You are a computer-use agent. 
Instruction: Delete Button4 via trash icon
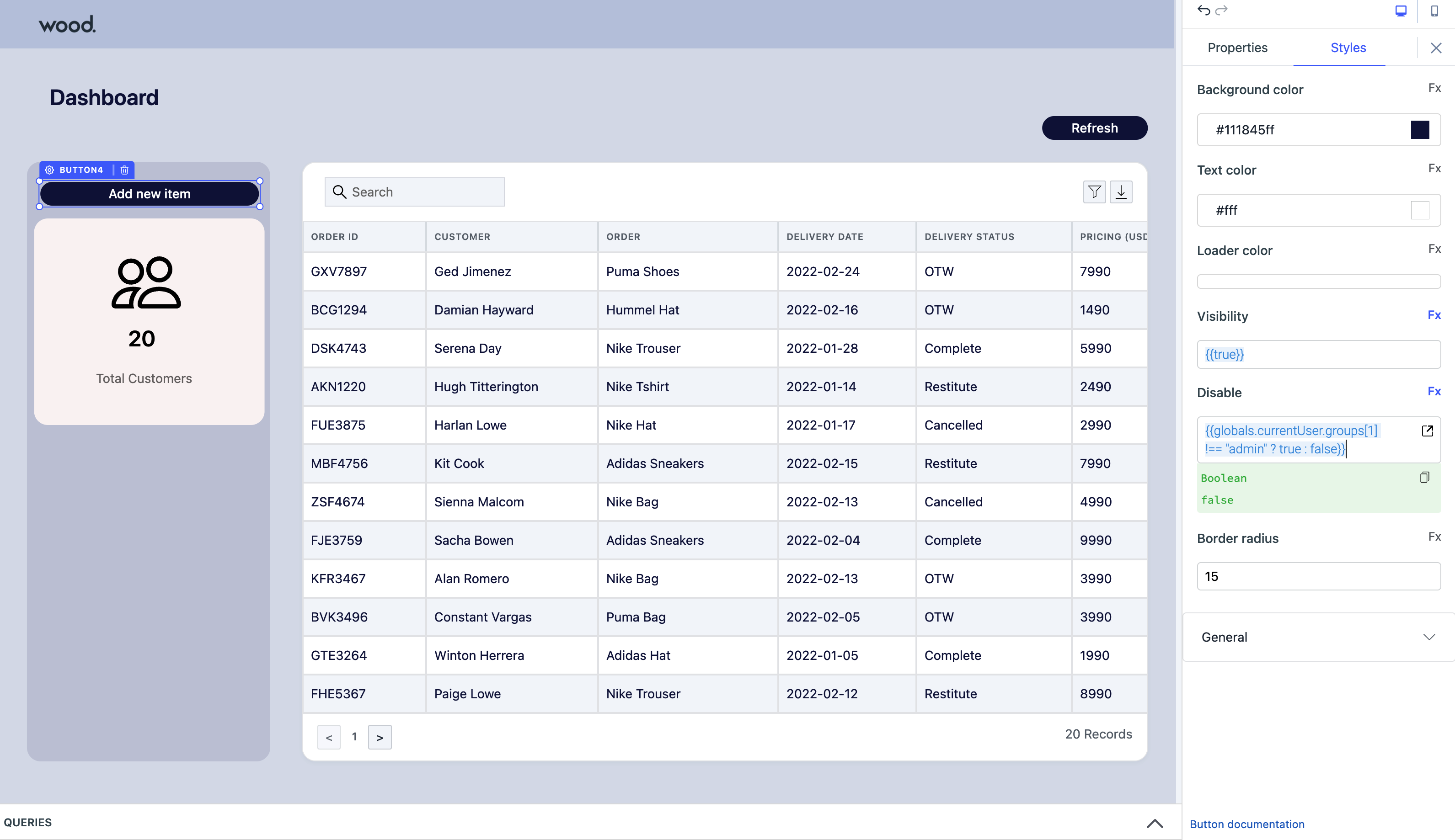tap(125, 170)
